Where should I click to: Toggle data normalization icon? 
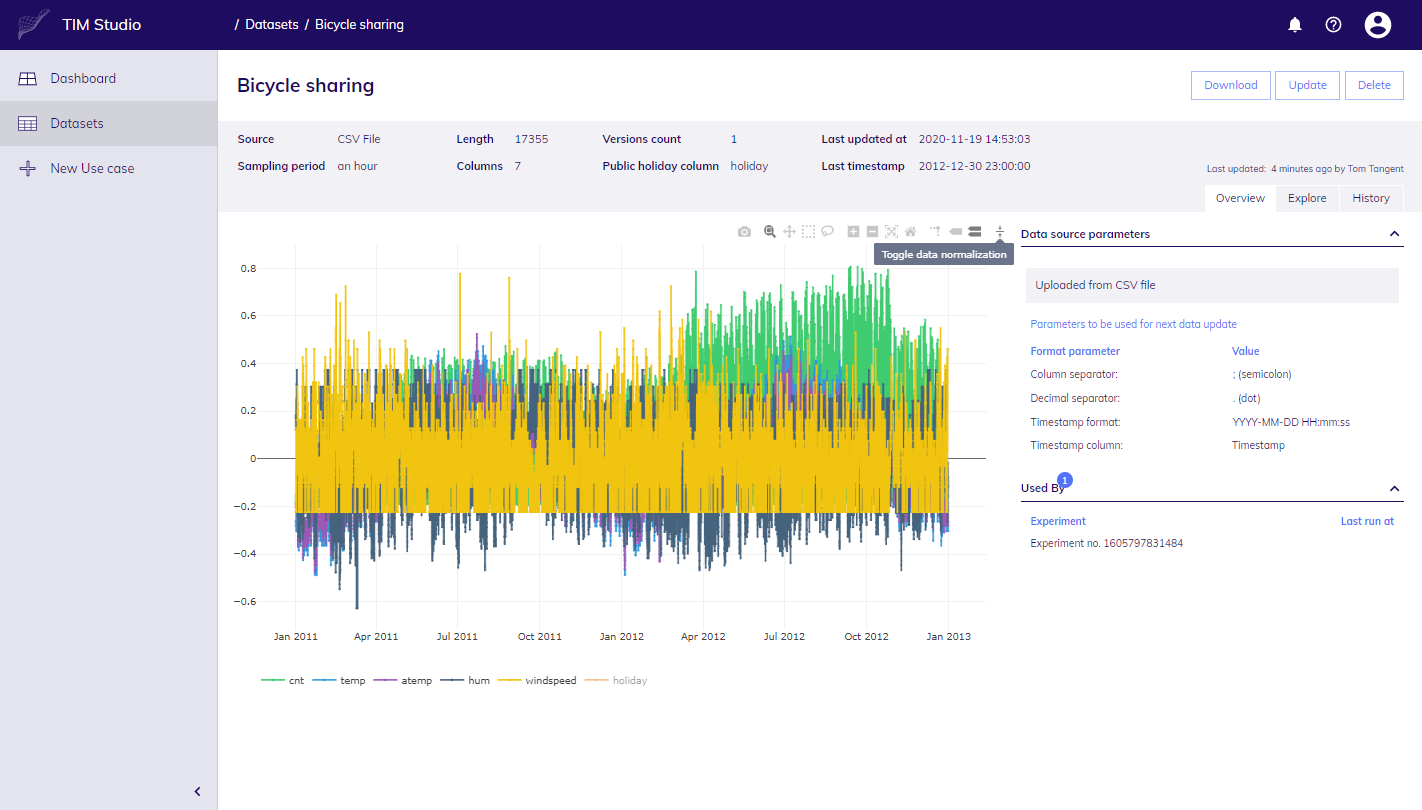(x=1000, y=231)
